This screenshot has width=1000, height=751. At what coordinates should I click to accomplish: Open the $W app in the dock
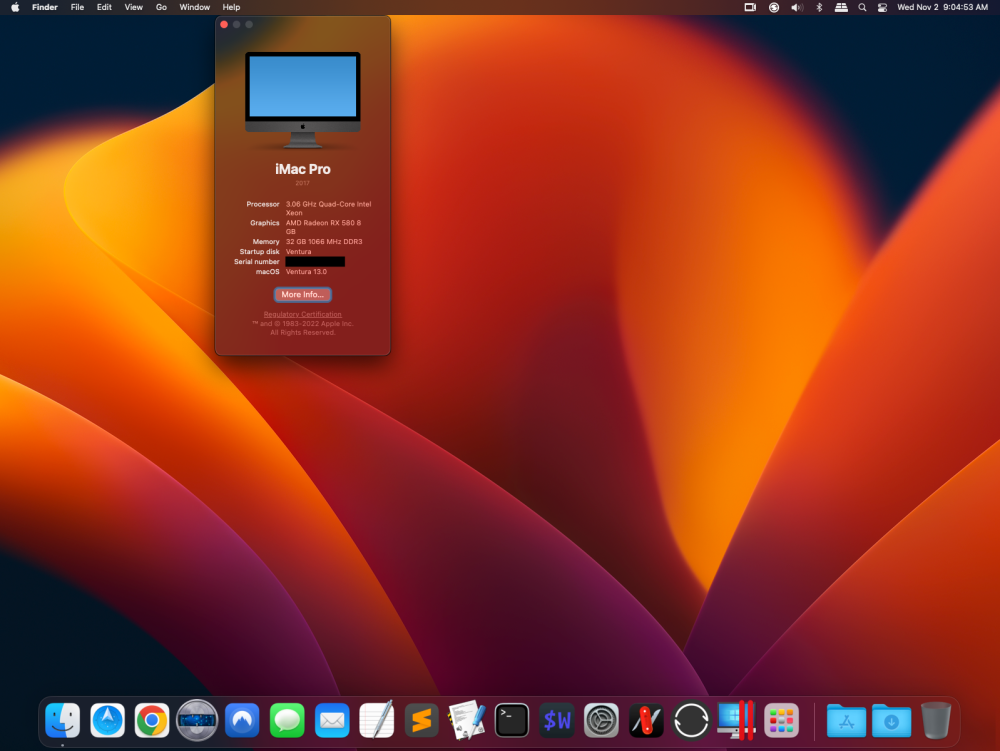(557, 720)
